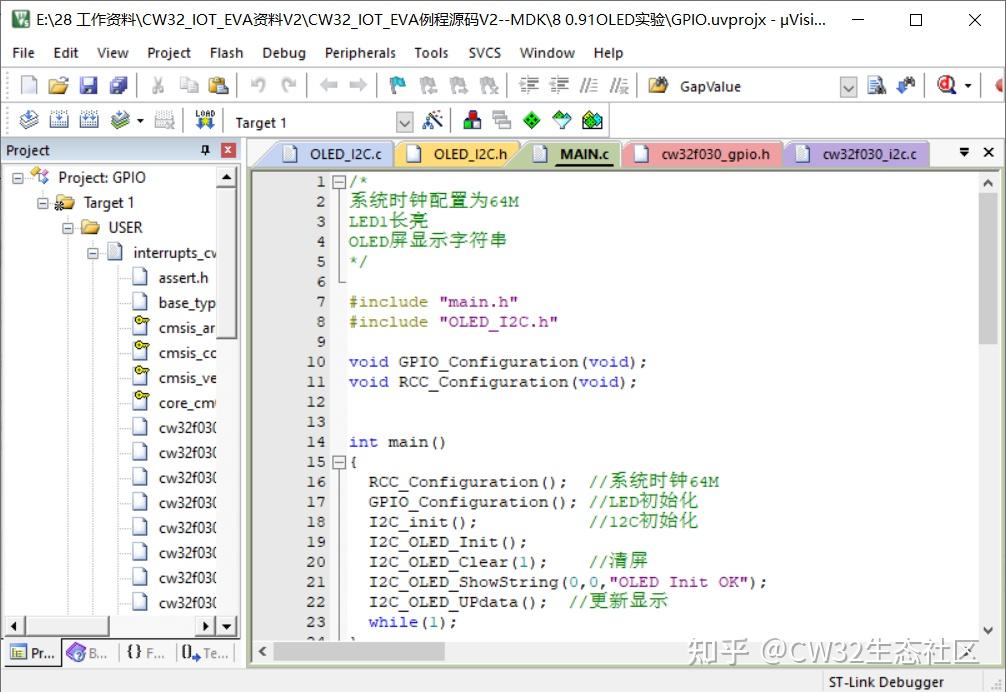Fold comment block at line 1
The height and width of the screenshot is (692, 1006).
click(339, 182)
